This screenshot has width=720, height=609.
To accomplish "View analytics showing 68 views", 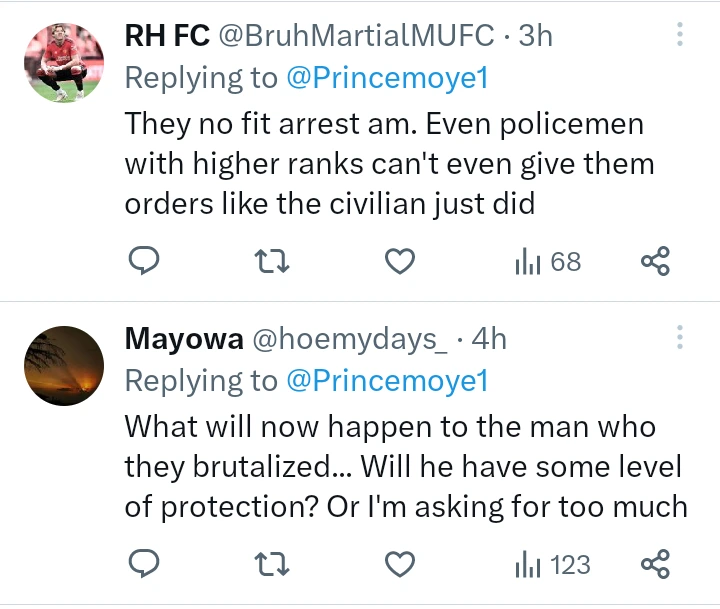I will [x=547, y=262].
